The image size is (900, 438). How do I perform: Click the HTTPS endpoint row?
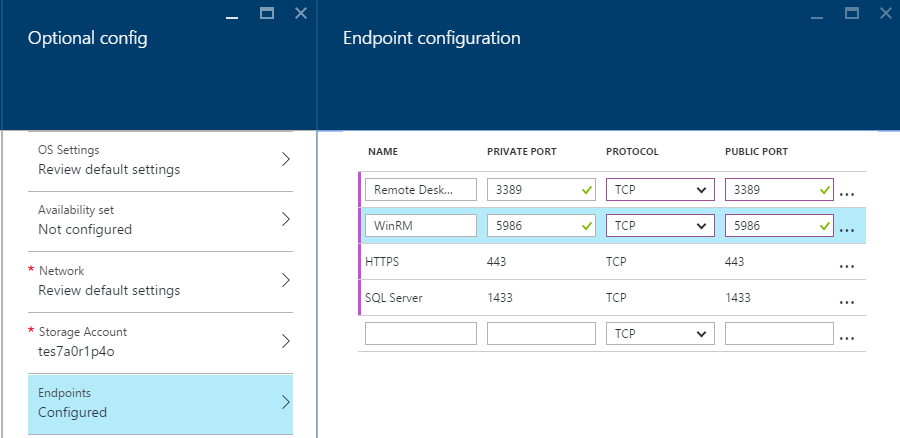point(600,262)
